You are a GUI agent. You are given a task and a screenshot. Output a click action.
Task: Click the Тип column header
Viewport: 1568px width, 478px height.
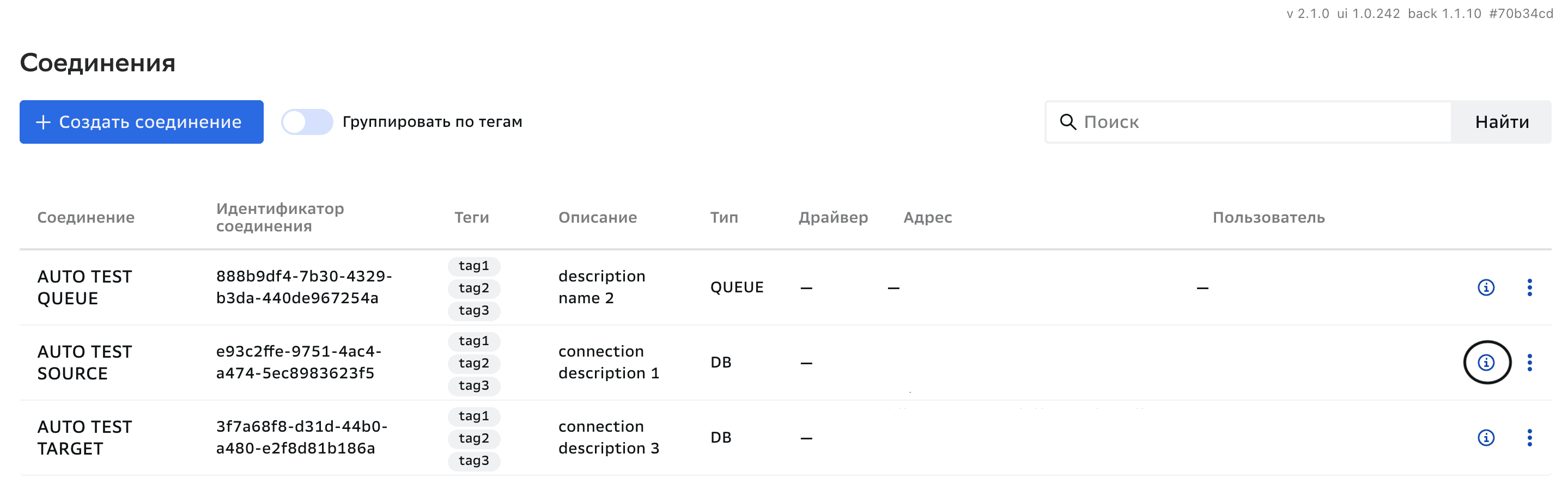click(x=724, y=218)
